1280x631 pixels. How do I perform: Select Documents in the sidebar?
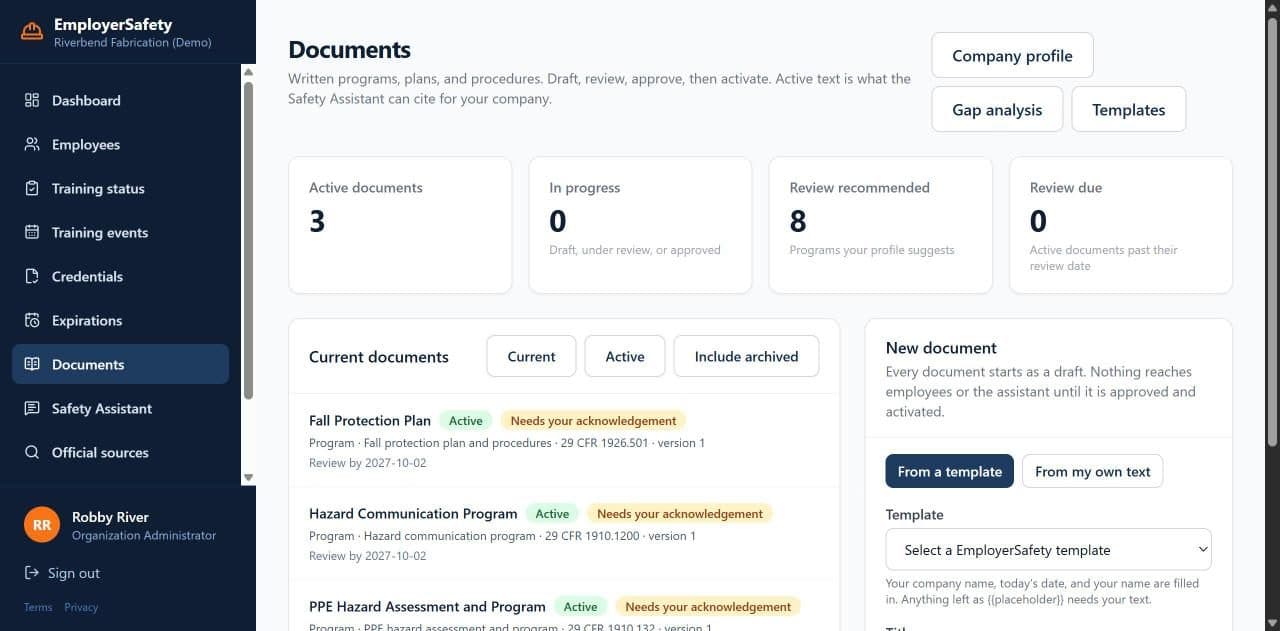[120, 364]
